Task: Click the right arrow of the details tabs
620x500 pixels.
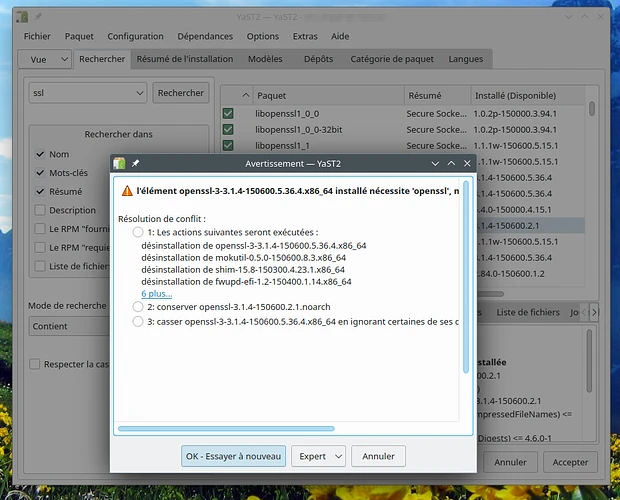Action: [594, 312]
